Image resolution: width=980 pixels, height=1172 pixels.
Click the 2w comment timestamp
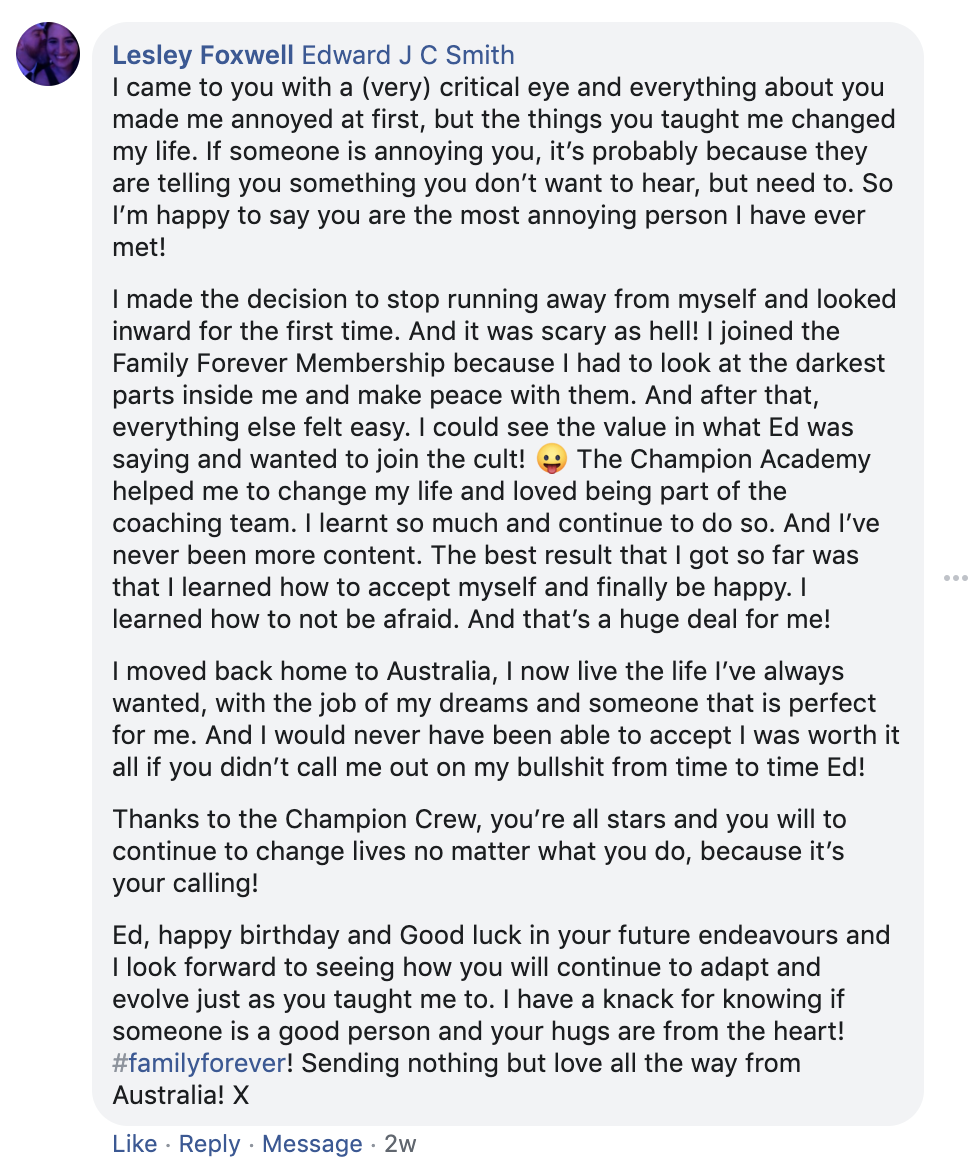400,1144
